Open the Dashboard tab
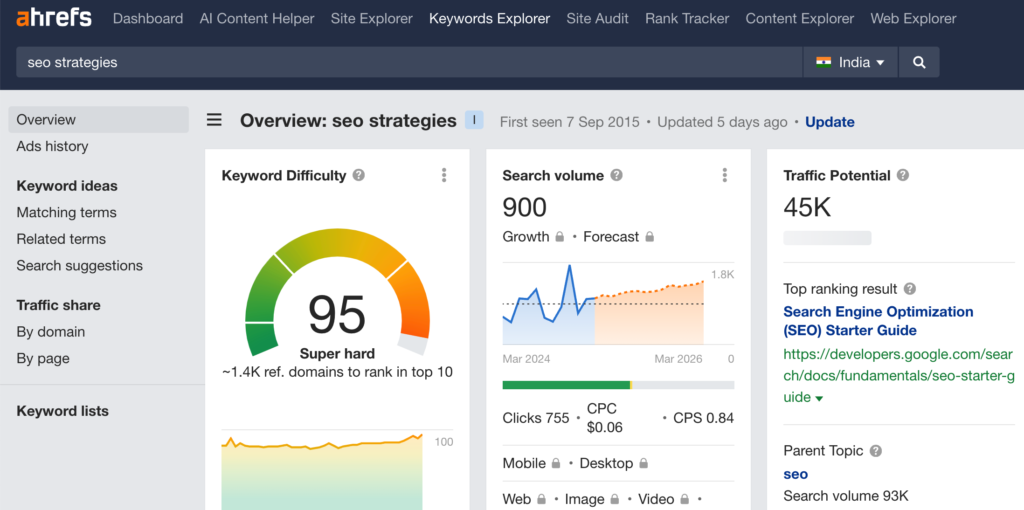 [x=148, y=18]
